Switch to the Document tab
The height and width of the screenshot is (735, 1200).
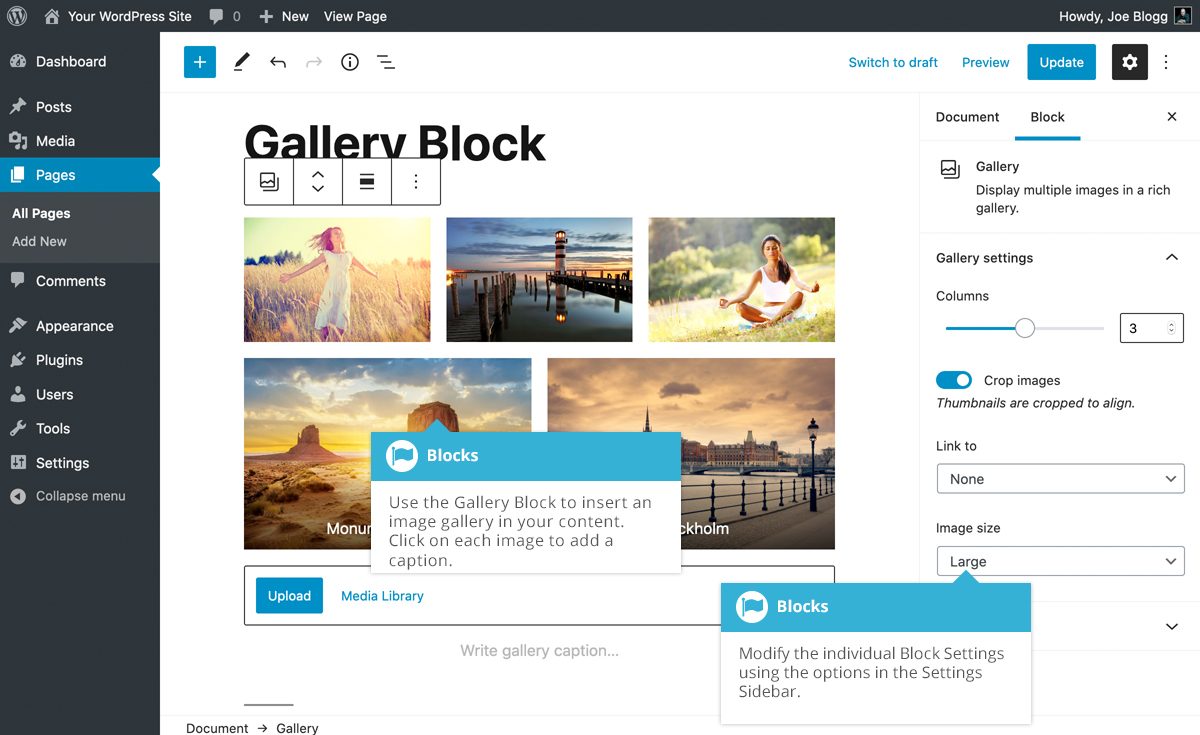[966, 117]
